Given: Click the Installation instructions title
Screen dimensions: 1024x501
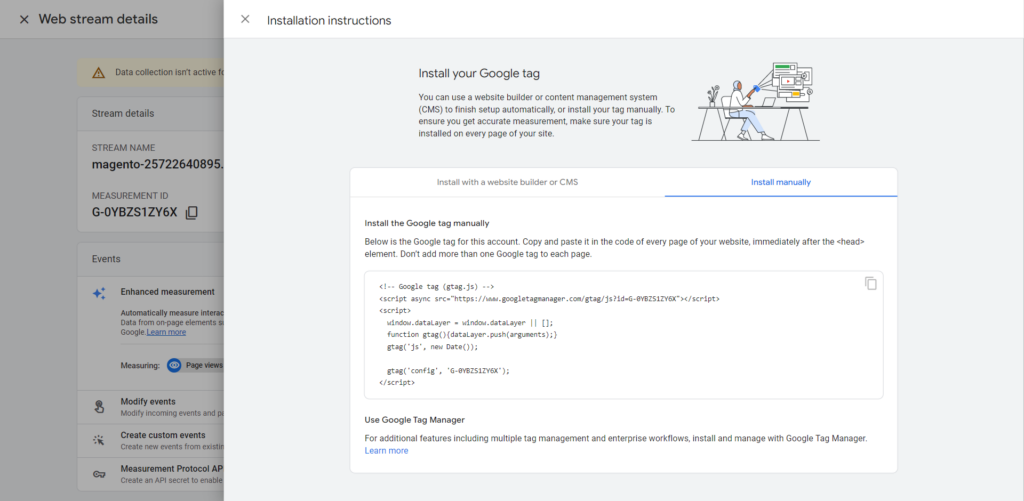Looking at the screenshot, I should 329,20.
